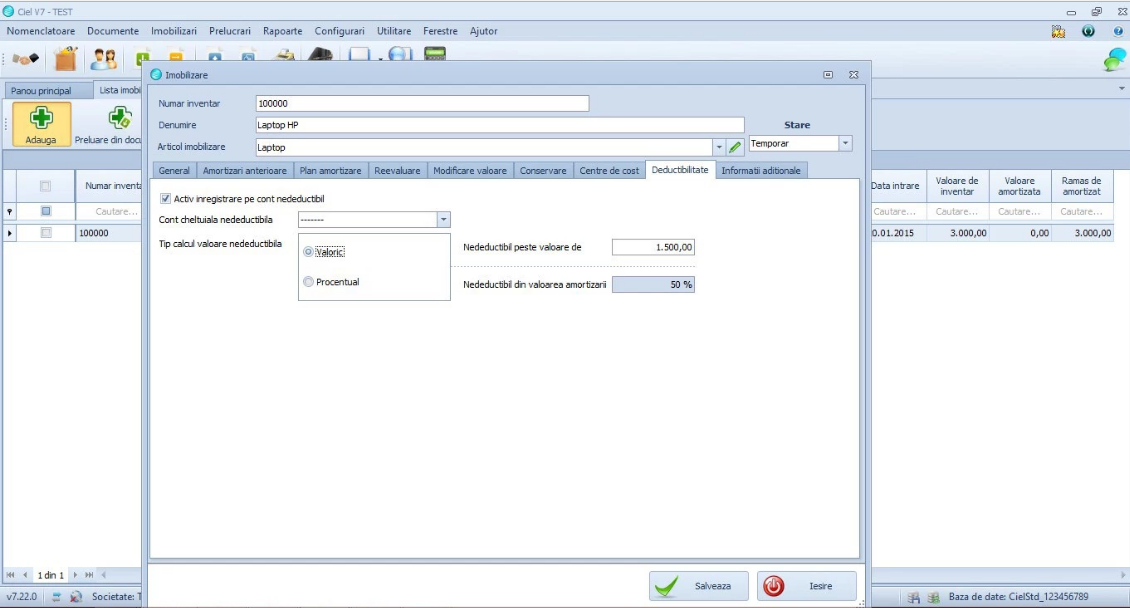
Task: Click the connection icon next to version
Action: point(56,596)
